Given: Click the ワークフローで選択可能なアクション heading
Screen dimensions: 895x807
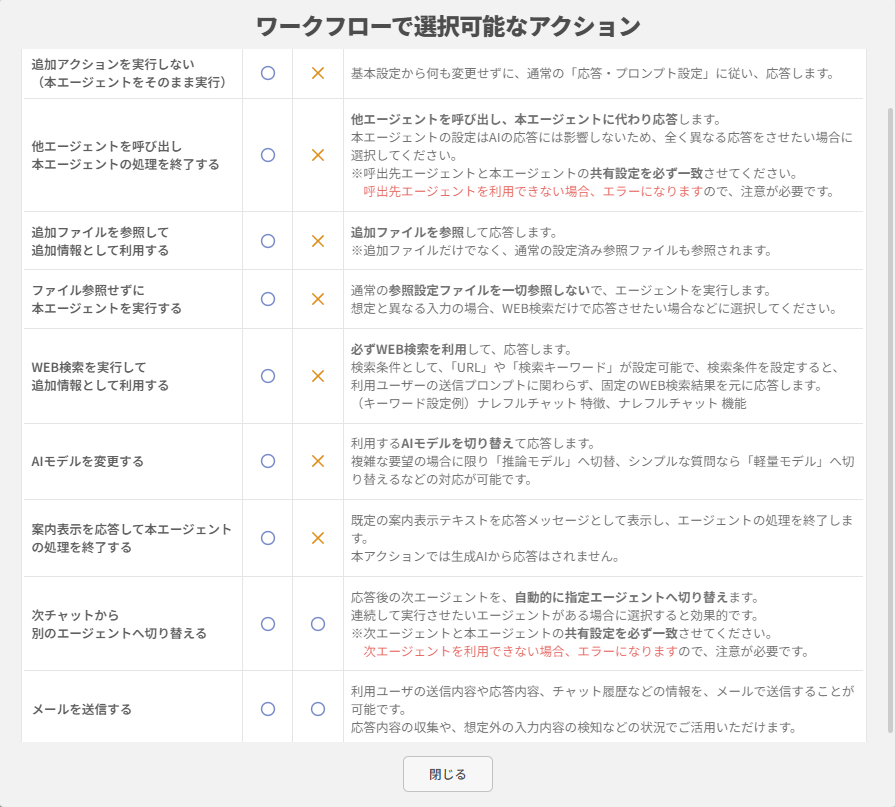Looking at the screenshot, I should [447, 26].
